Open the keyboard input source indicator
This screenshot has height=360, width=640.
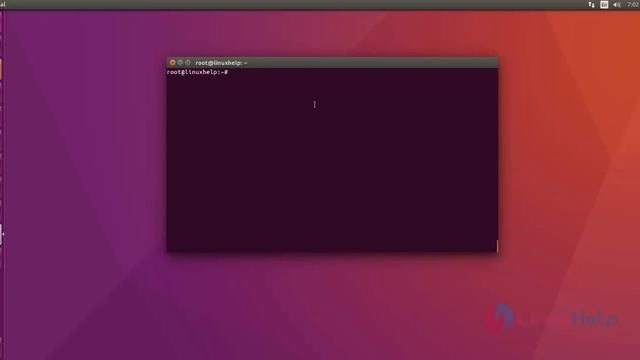coord(604,4)
